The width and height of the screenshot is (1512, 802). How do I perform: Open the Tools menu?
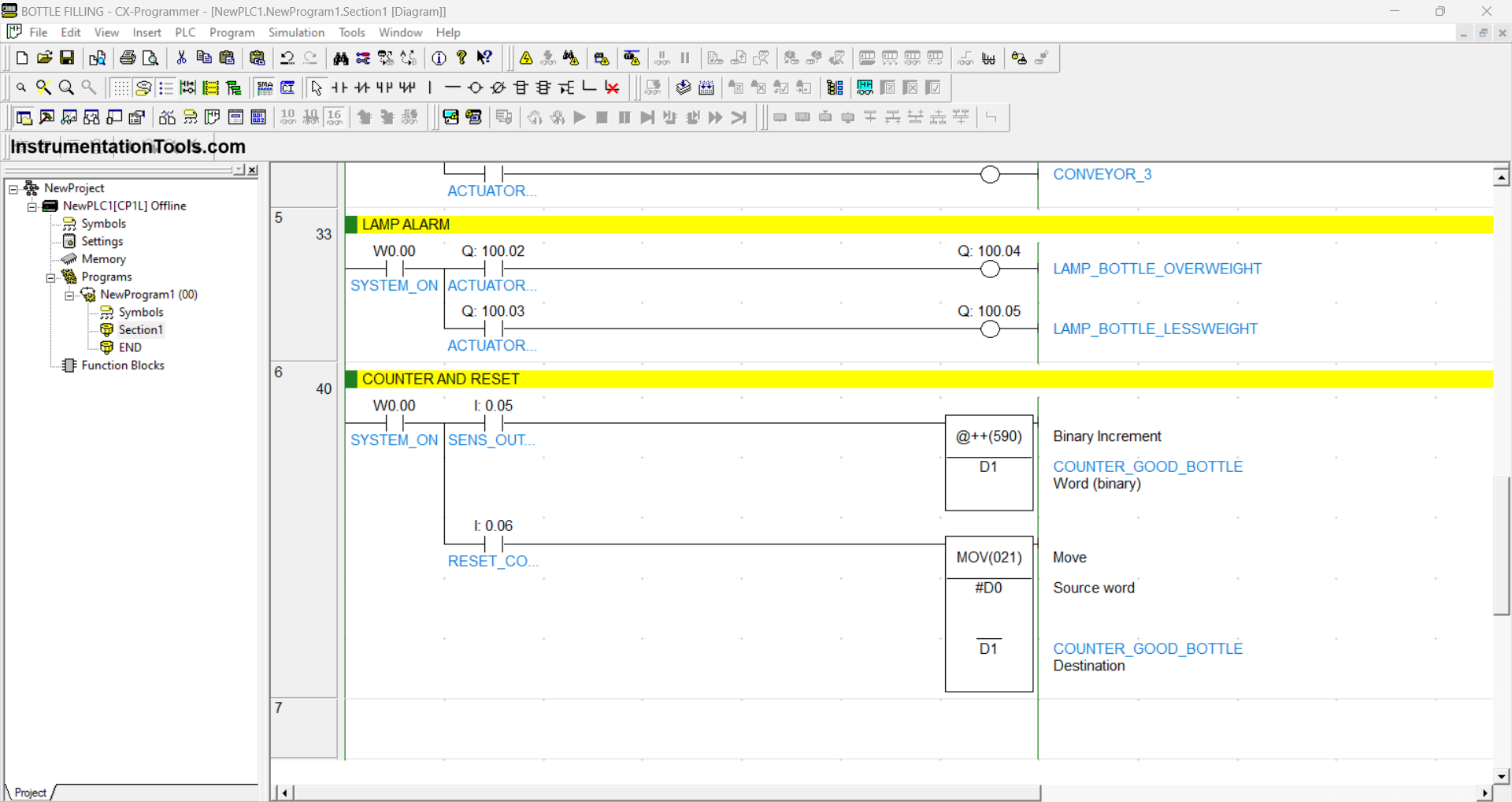(x=352, y=32)
